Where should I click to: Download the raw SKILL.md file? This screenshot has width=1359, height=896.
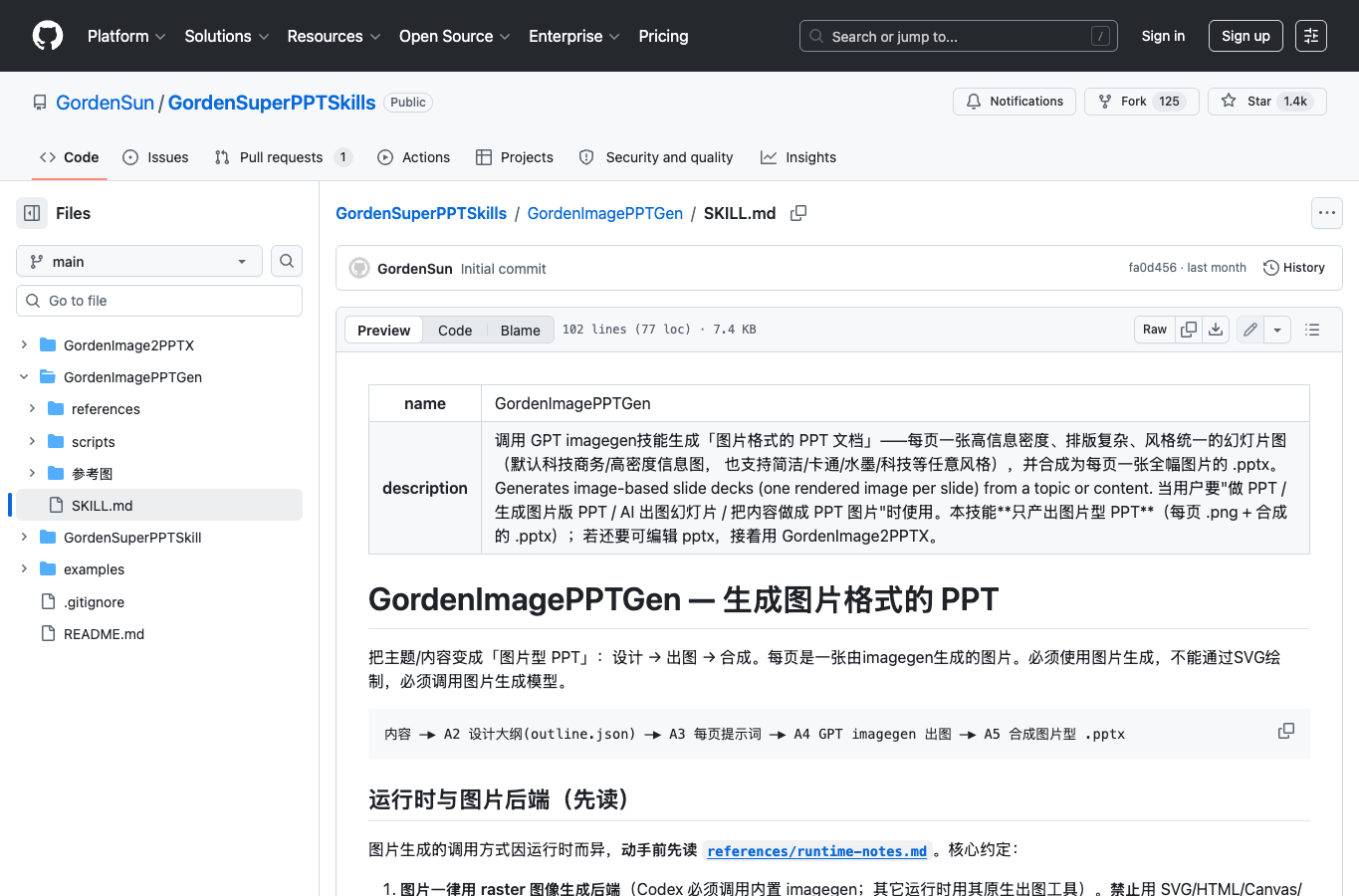click(x=1216, y=330)
